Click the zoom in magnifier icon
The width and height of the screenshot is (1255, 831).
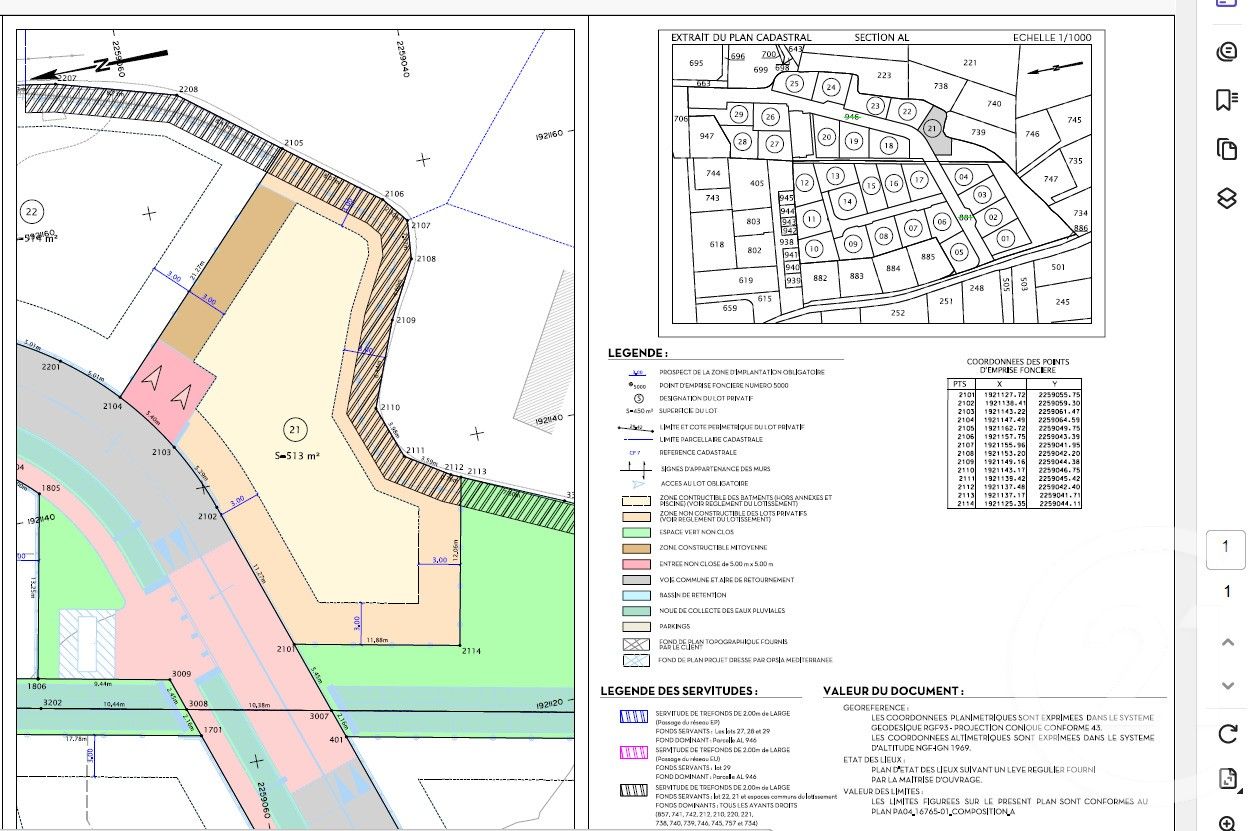click(1228, 823)
